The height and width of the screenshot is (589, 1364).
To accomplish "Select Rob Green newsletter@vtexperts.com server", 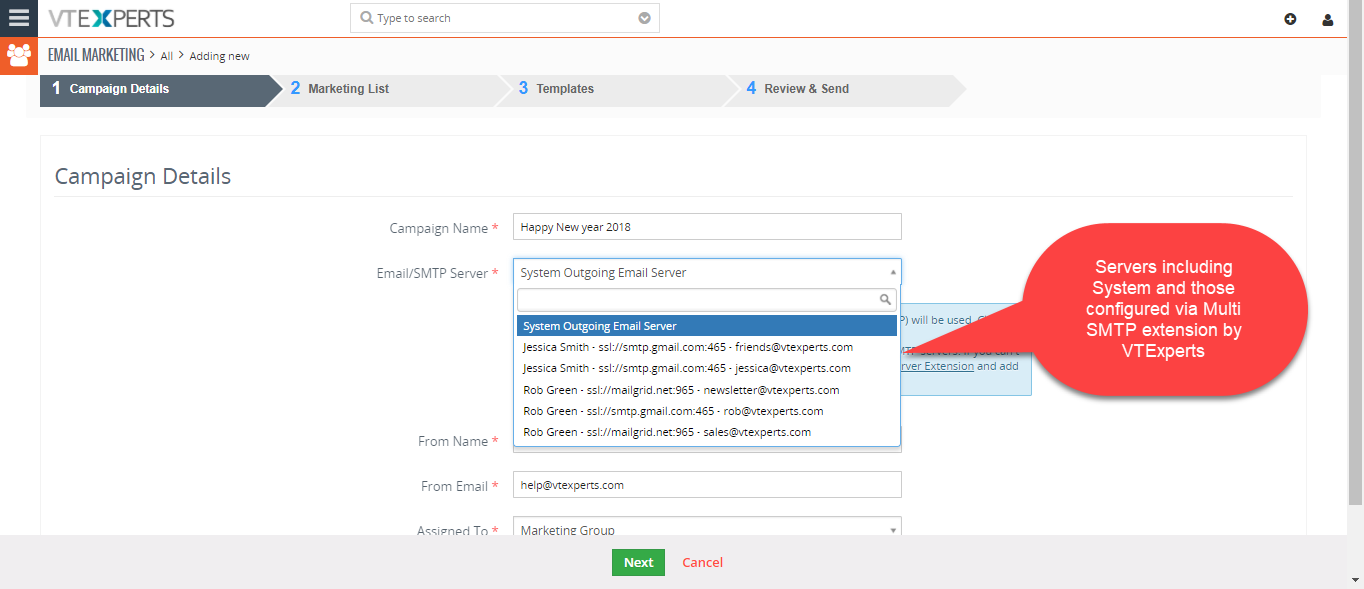I will click(707, 390).
